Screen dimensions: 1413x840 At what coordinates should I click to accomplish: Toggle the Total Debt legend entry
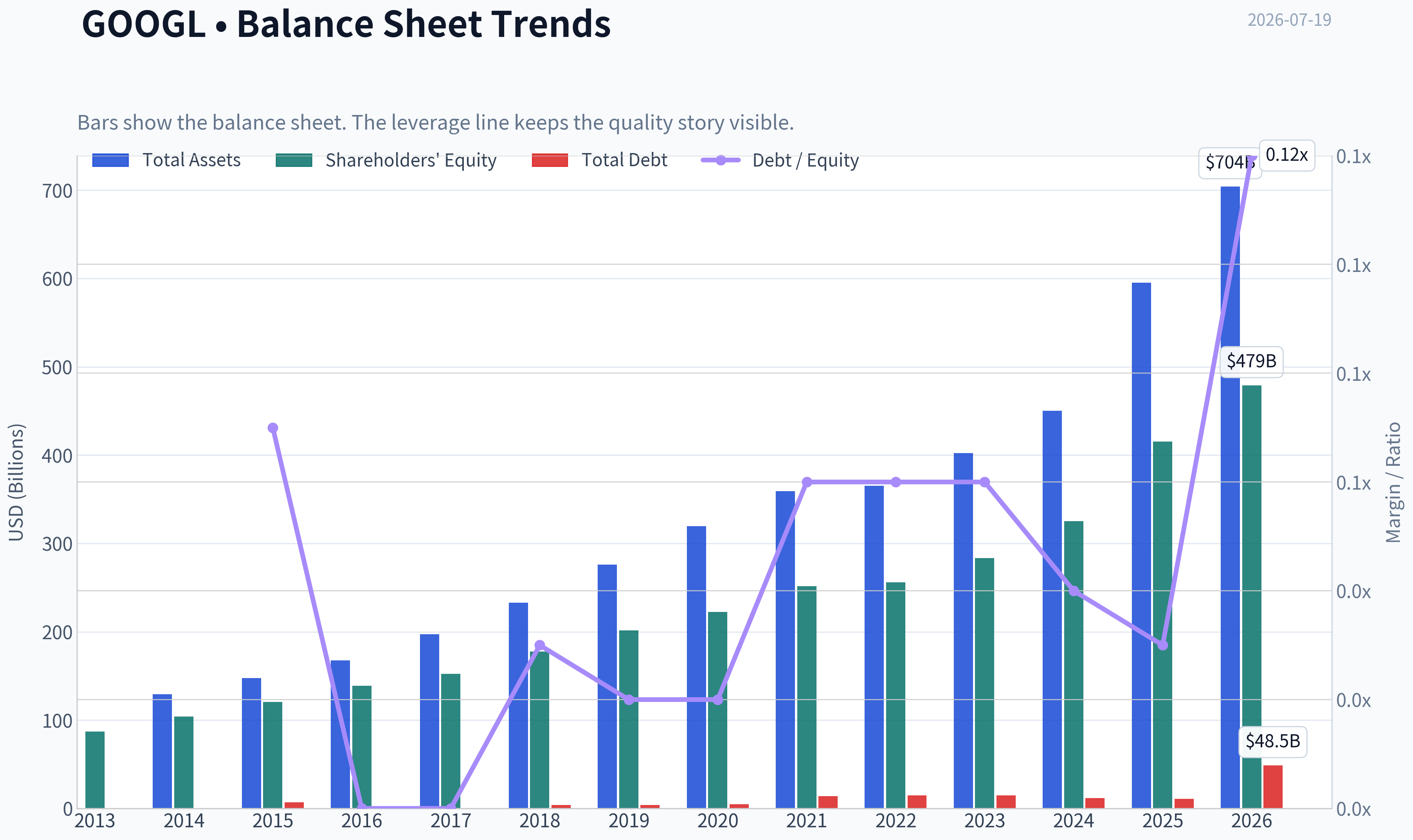pos(600,160)
